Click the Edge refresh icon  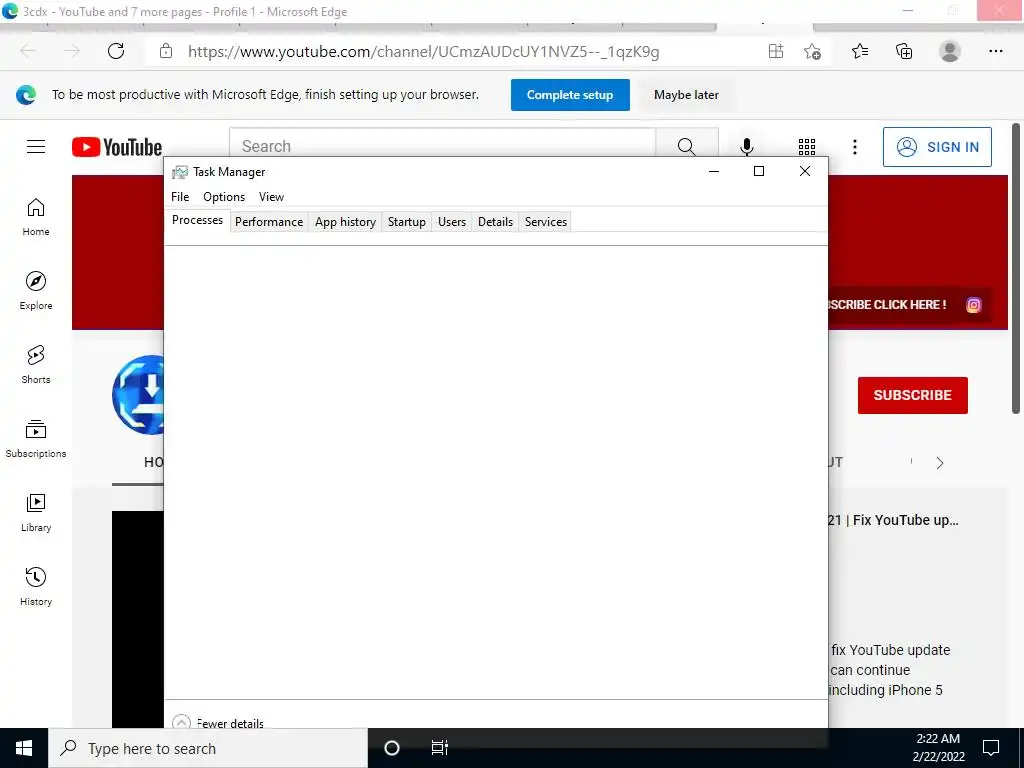click(116, 52)
